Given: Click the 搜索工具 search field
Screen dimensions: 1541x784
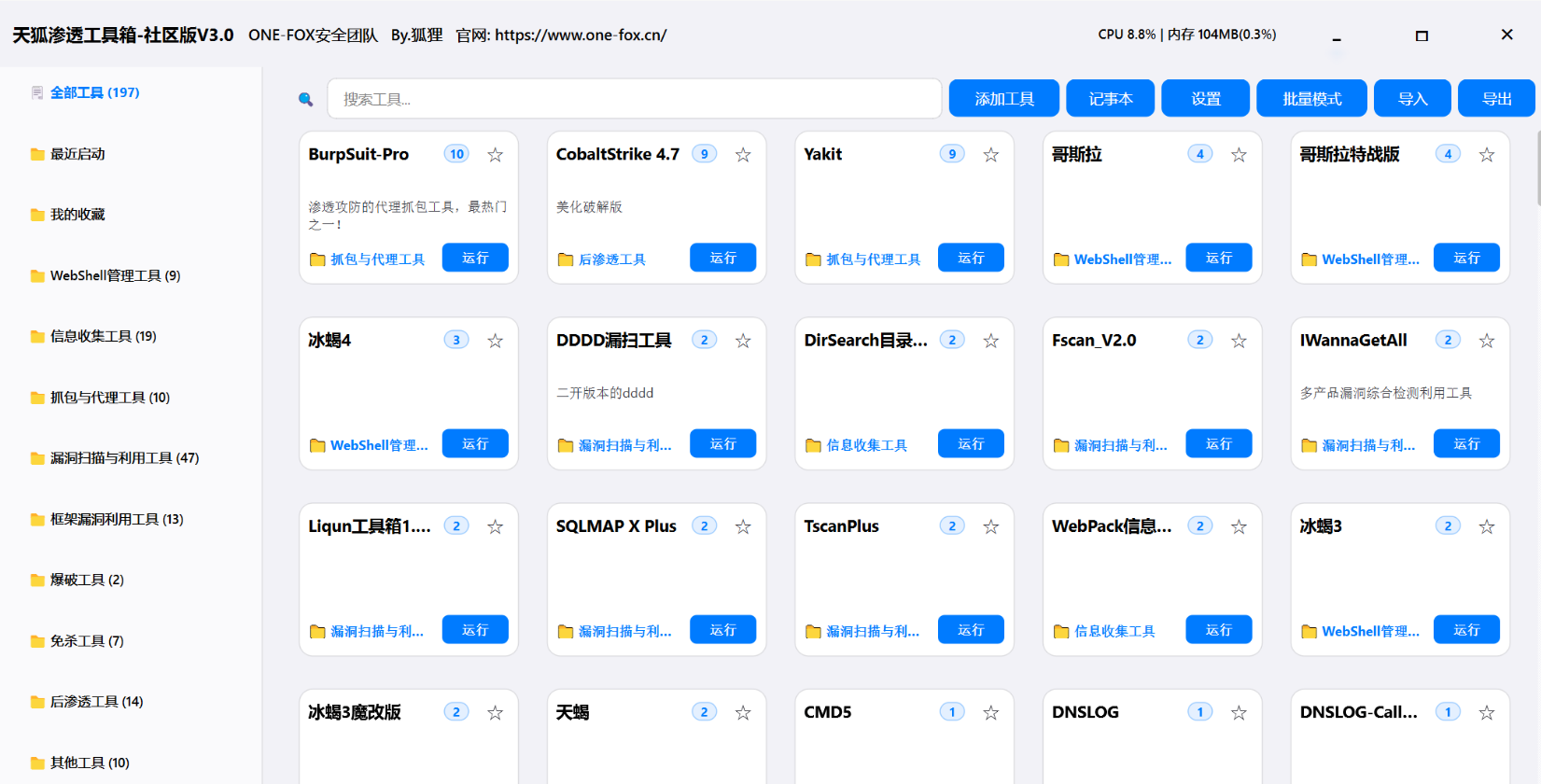Looking at the screenshot, I should 635,99.
